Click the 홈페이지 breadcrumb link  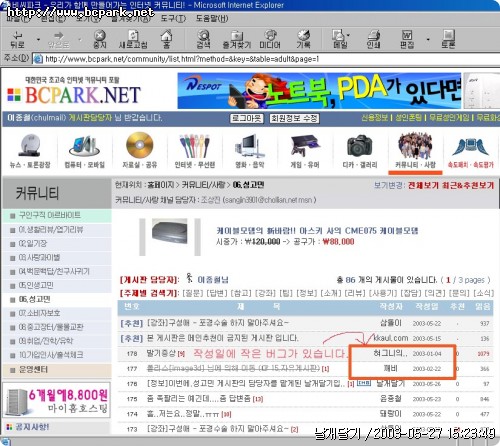click(x=161, y=185)
